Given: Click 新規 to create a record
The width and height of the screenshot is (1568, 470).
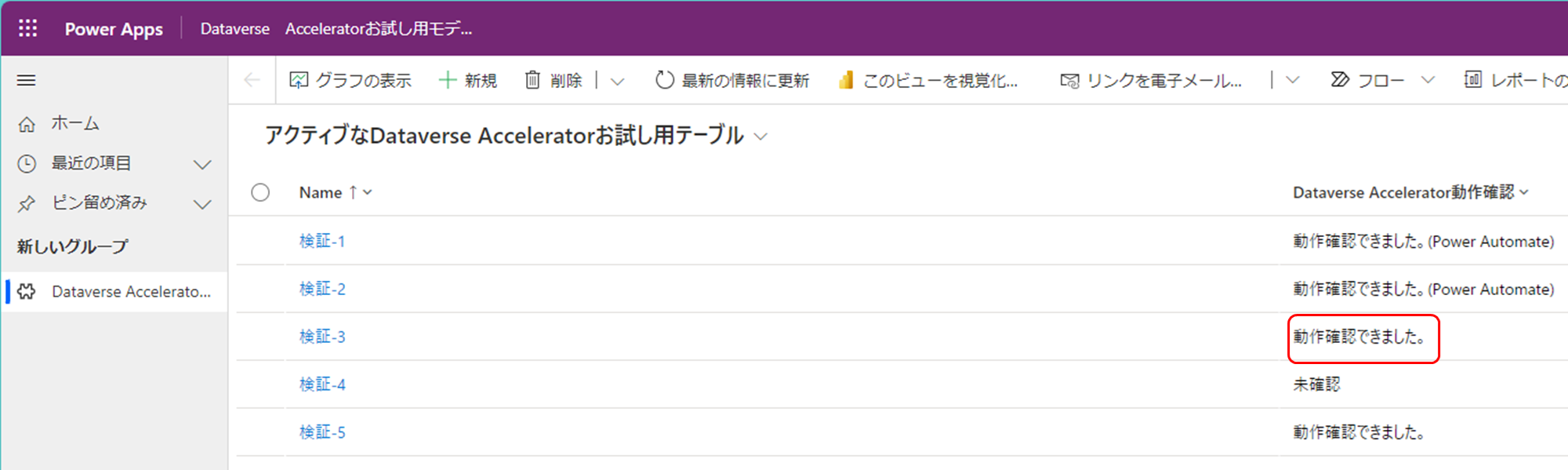Looking at the screenshot, I should point(467,80).
